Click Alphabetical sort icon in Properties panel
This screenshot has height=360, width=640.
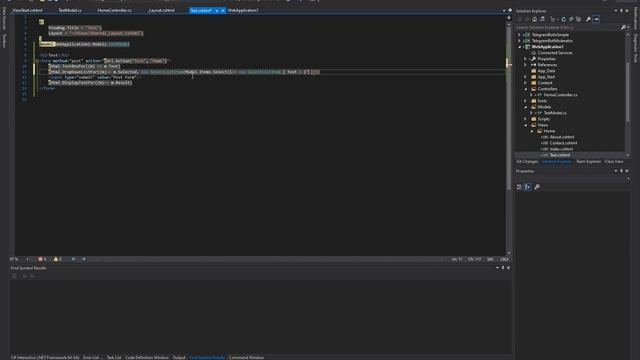pos(528,187)
